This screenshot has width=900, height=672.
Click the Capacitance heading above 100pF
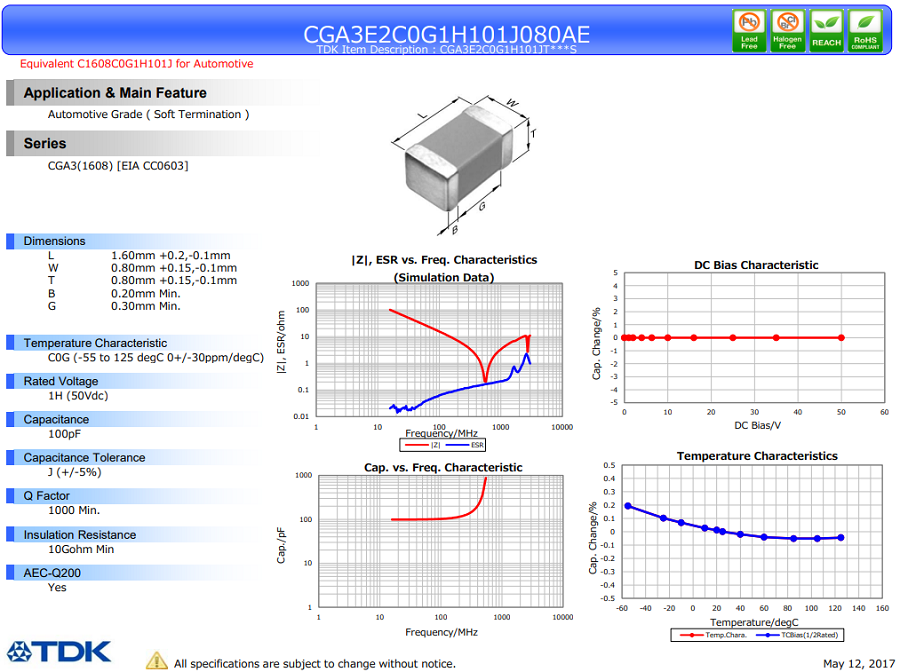(x=56, y=419)
